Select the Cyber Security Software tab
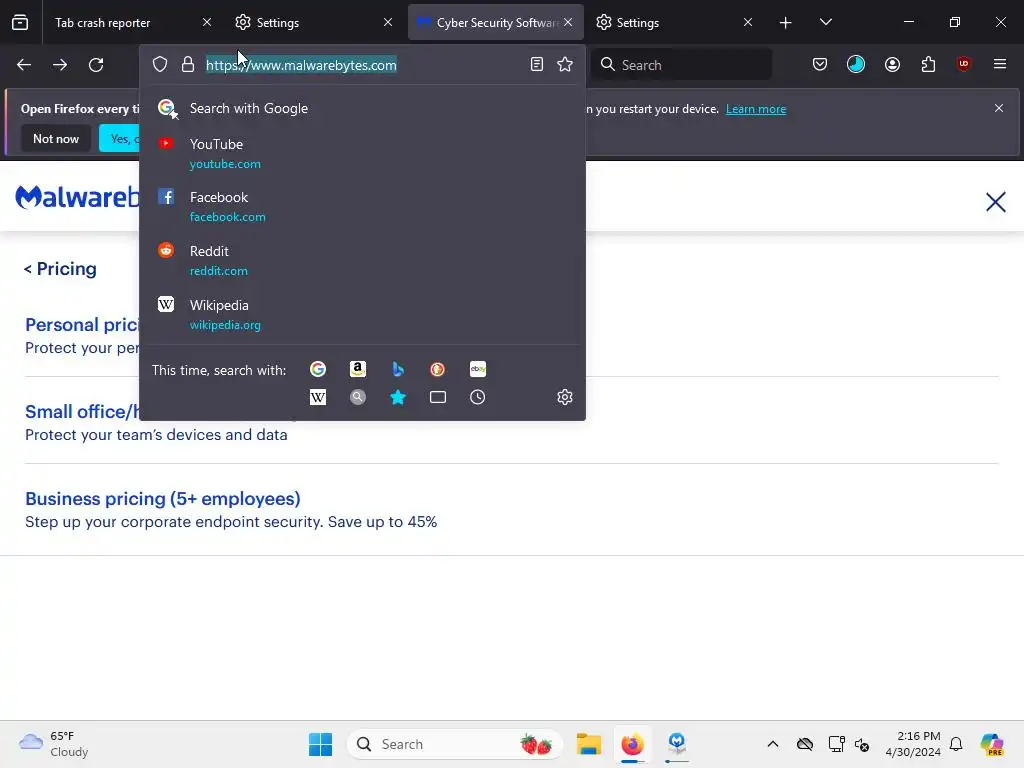This screenshot has width=1024, height=768. tap(496, 23)
